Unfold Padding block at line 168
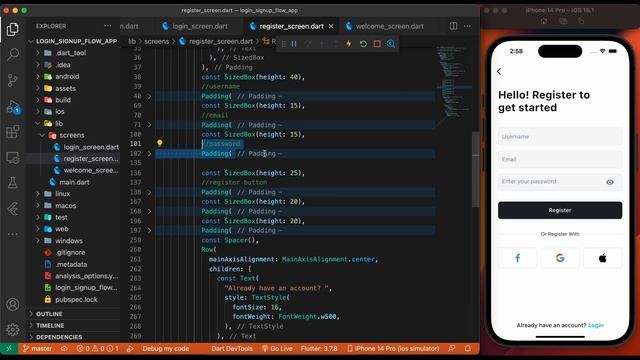 pos(149,211)
